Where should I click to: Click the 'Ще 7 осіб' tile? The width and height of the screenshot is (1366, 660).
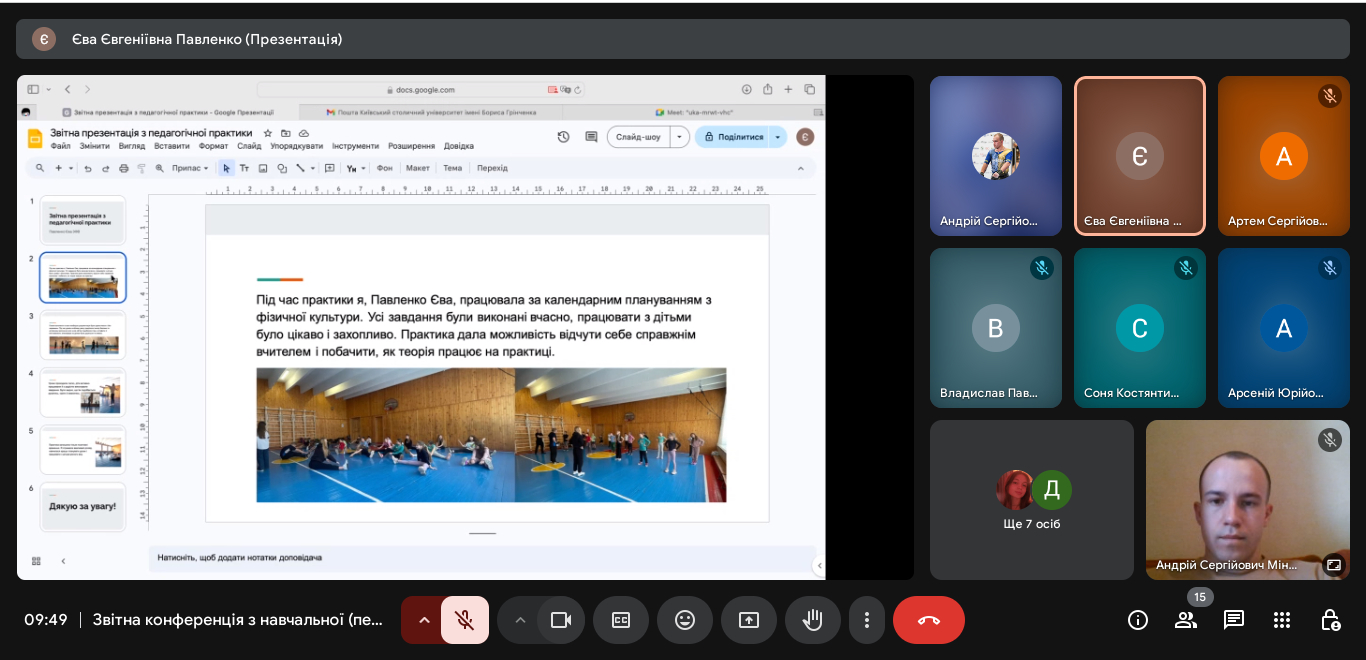tap(1032, 500)
